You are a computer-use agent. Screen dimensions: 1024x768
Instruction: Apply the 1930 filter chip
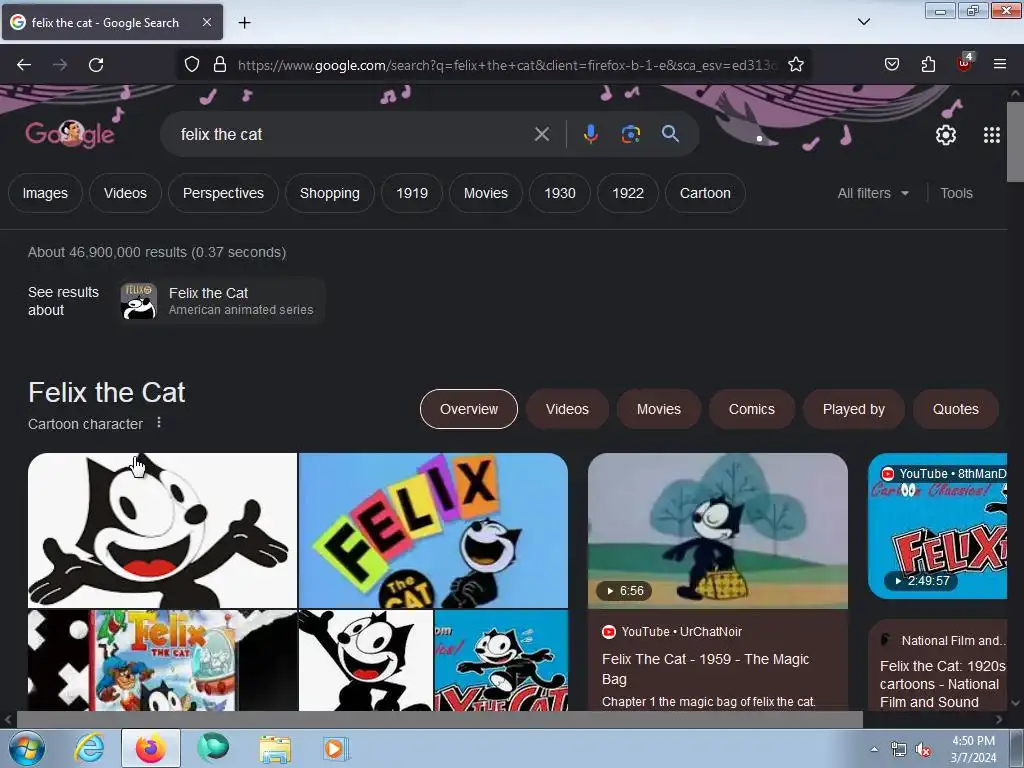point(560,193)
